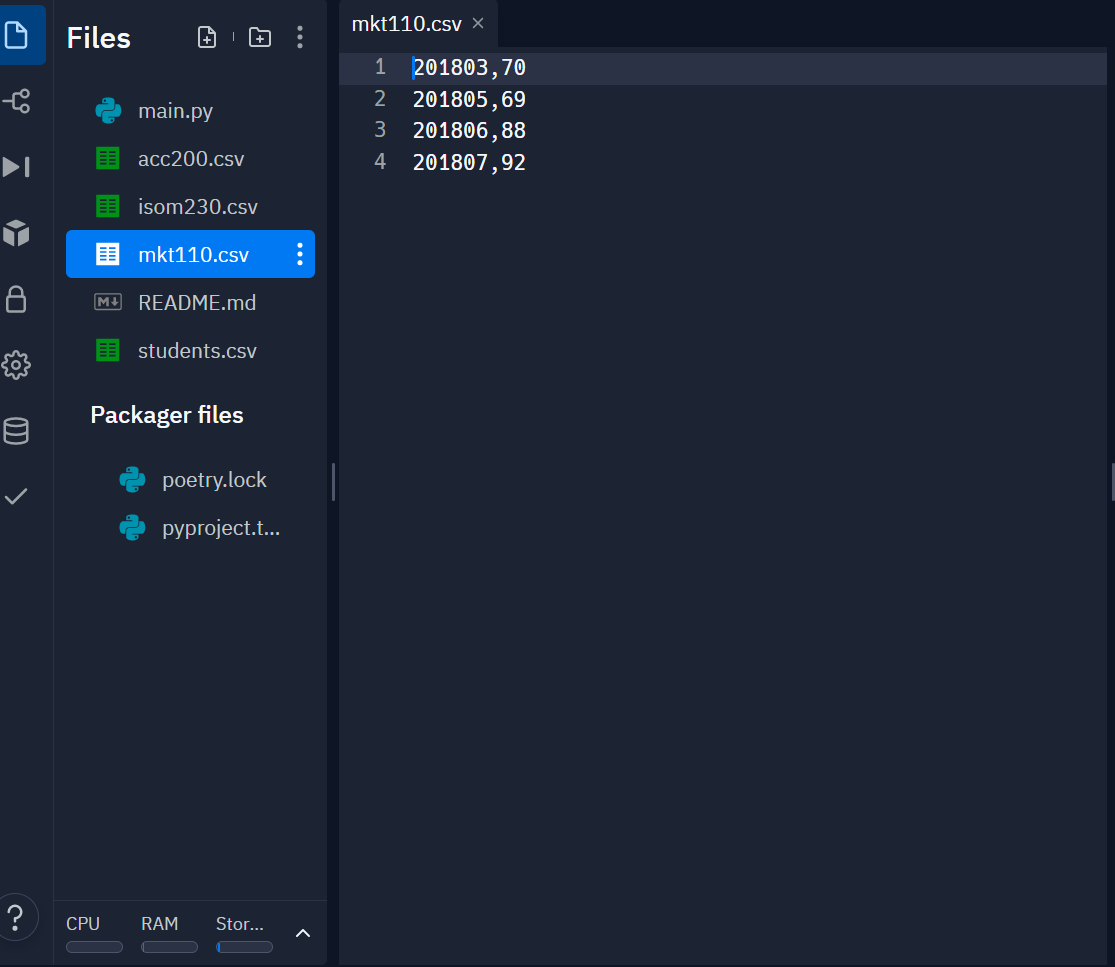Screen dimensions: 1115x967
Task: Collapse the resource usage panel
Action: [x=302, y=933]
